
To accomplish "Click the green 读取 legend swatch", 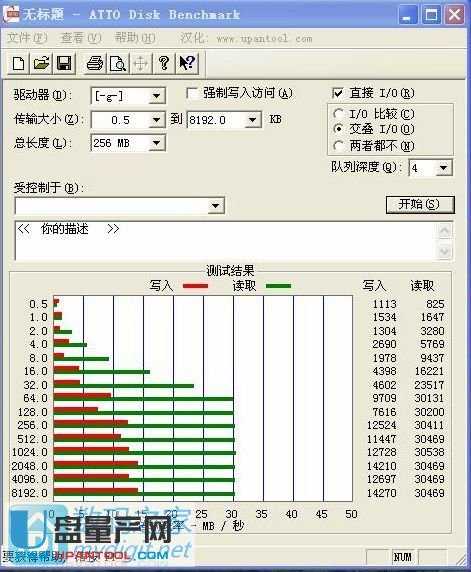I will pyautogui.click(x=278, y=286).
